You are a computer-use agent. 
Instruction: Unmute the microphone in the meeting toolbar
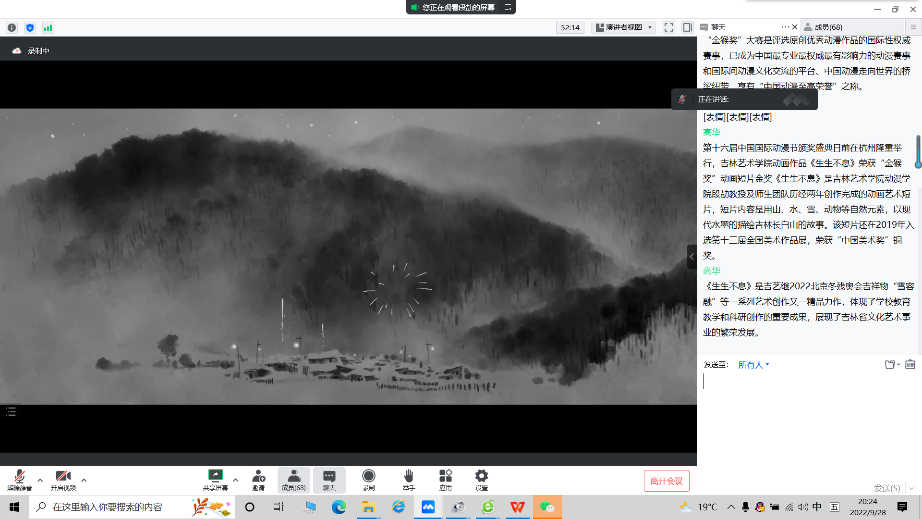tap(19, 480)
